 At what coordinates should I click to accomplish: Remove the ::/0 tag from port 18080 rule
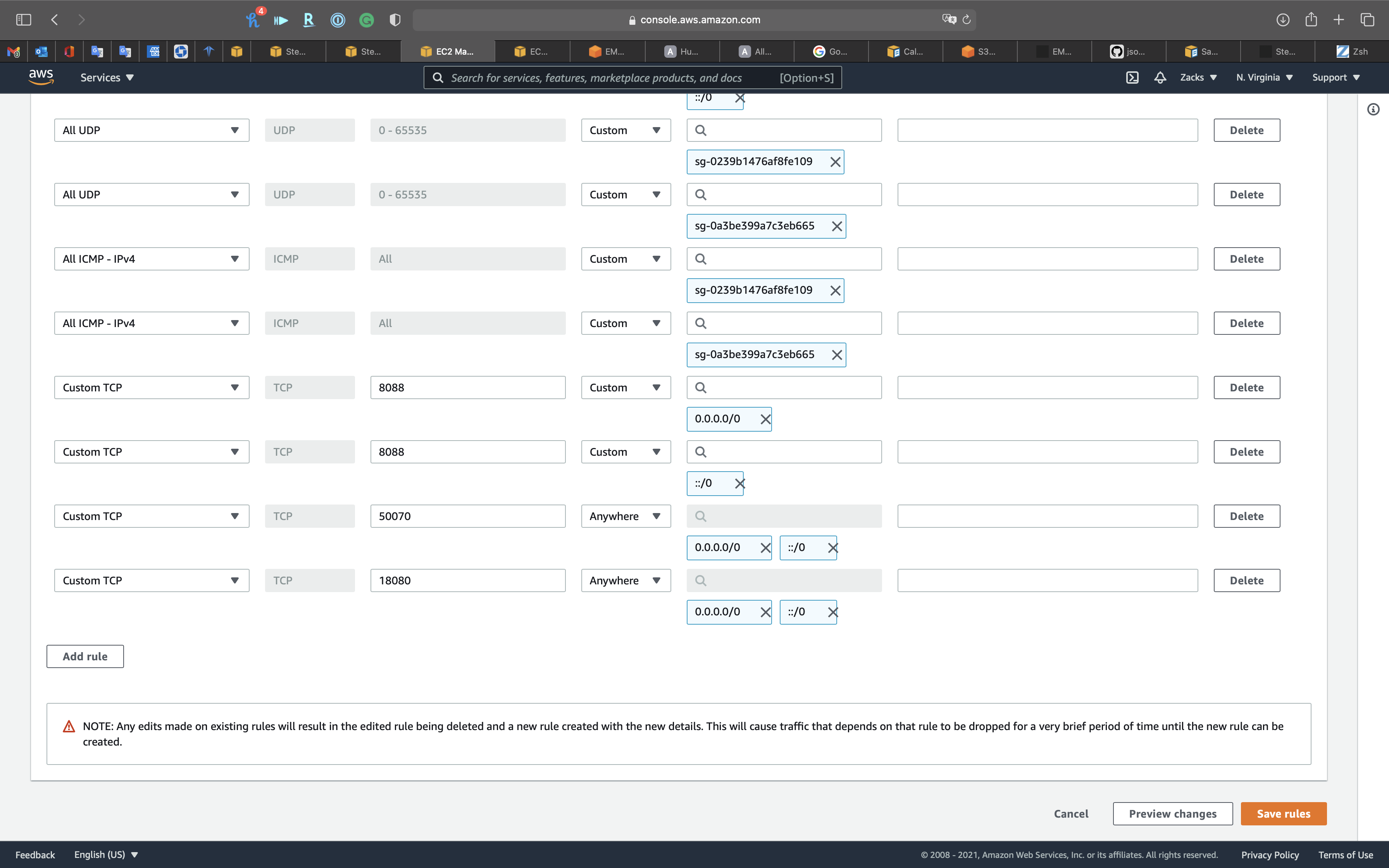pos(832,612)
